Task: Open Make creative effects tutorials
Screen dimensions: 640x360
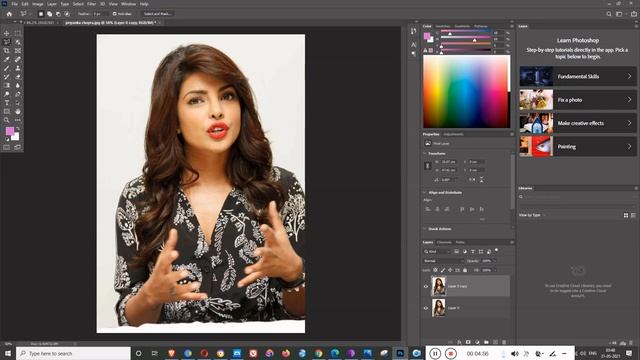Action: click(x=578, y=123)
